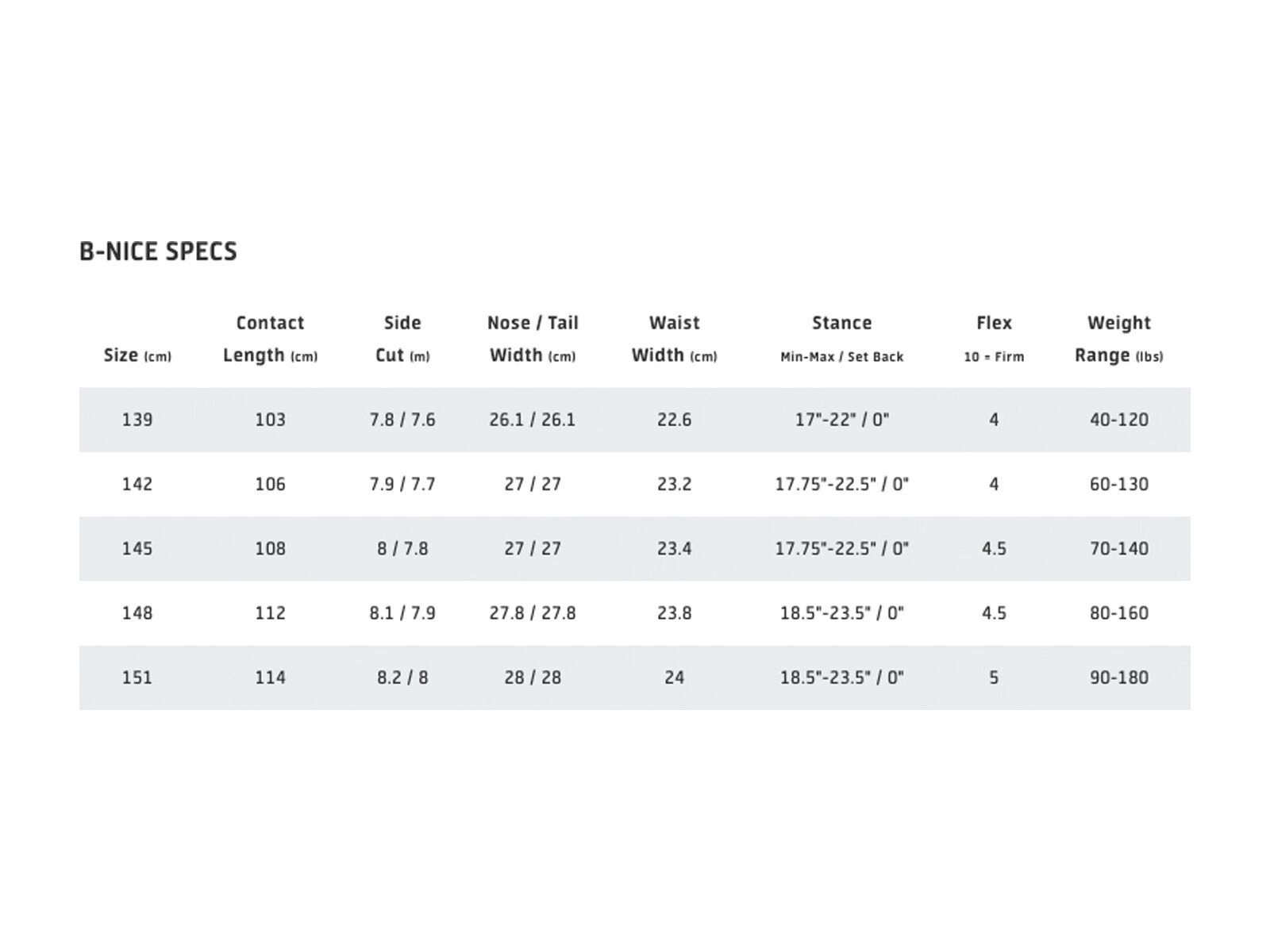
Task: Click the 8.2 / 8 side cut value
Action: click(x=402, y=678)
